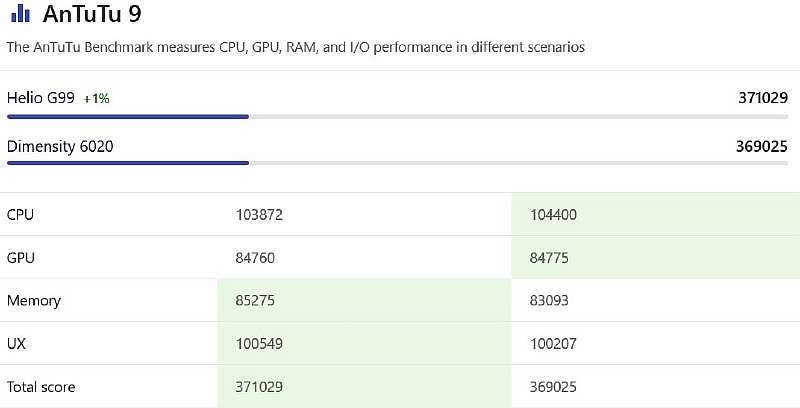This screenshot has width=800, height=408.
Task: Select the Memory row label
Action: click(x=34, y=301)
